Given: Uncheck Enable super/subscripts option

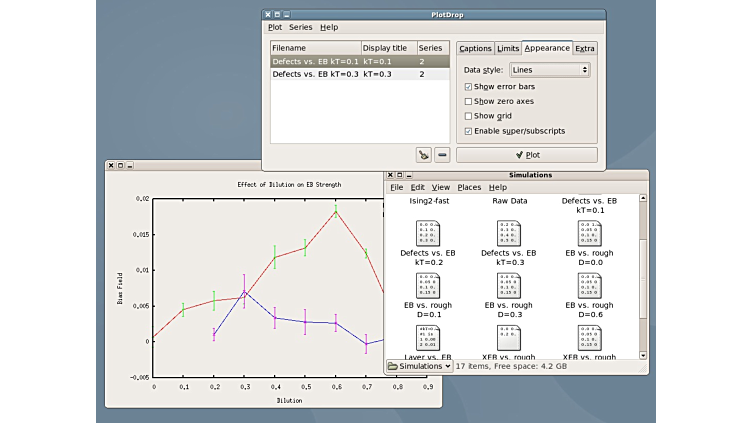Looking at the screenshot, I should coord(469,131).
